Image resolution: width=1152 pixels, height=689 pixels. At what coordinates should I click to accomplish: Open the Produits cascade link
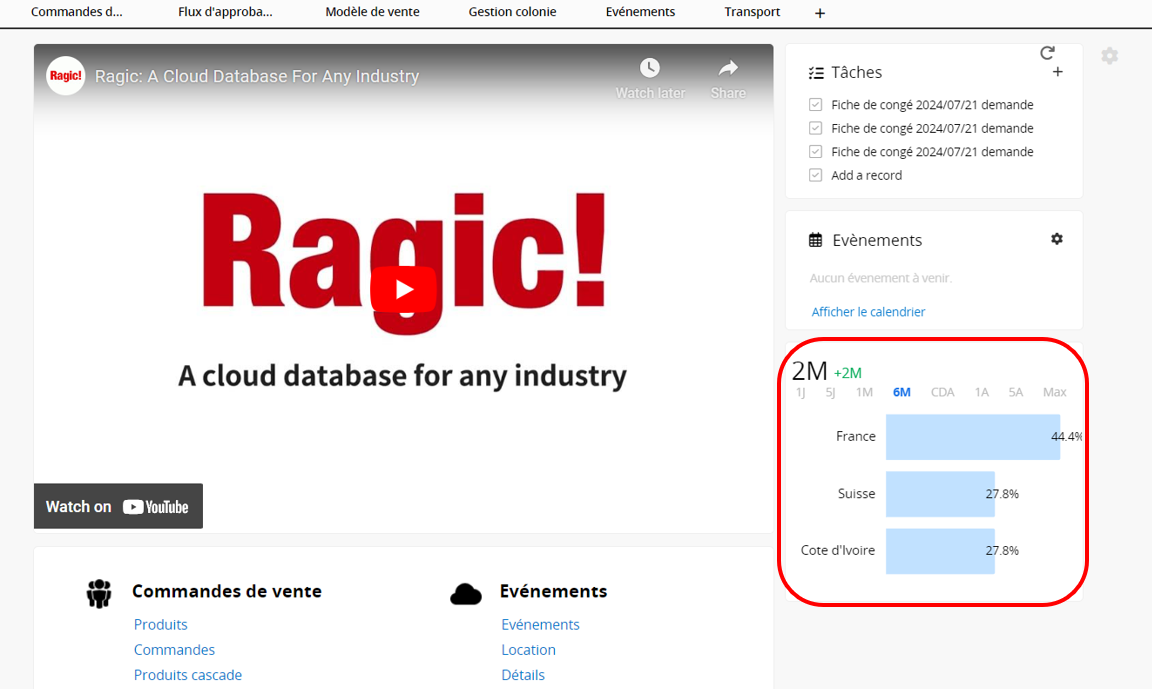[187, 675]
